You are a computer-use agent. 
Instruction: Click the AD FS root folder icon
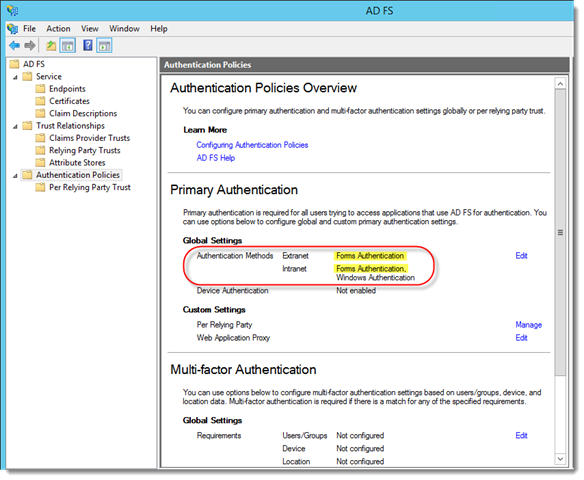(x=14, y=64)
